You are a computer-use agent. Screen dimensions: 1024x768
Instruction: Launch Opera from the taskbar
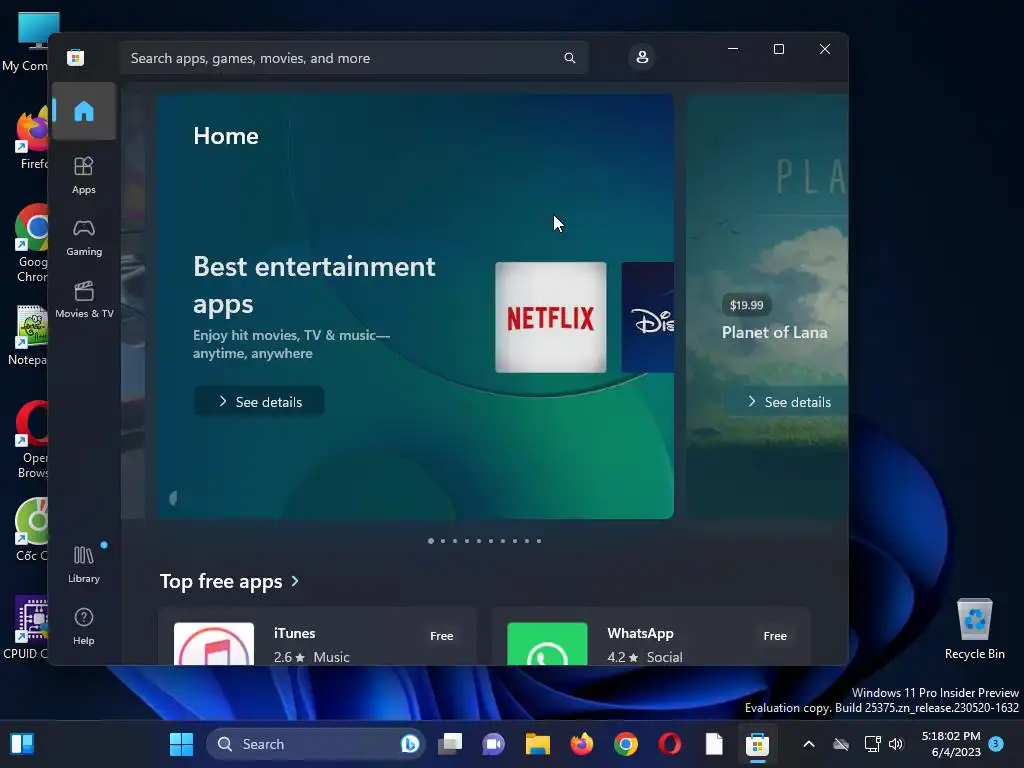[669, 744]
